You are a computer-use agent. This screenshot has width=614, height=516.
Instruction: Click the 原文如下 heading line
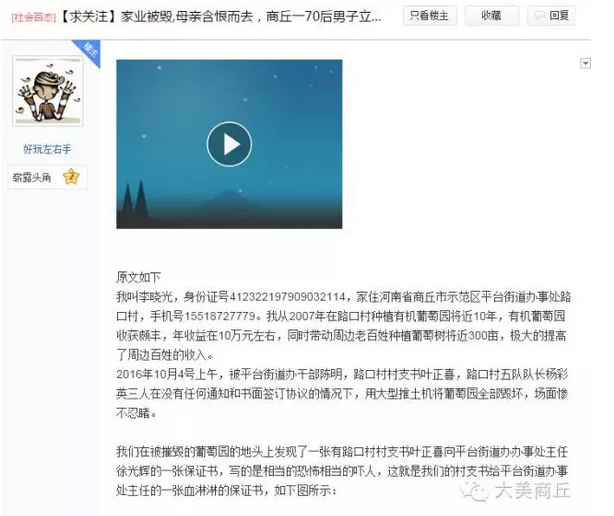(138, 277)
